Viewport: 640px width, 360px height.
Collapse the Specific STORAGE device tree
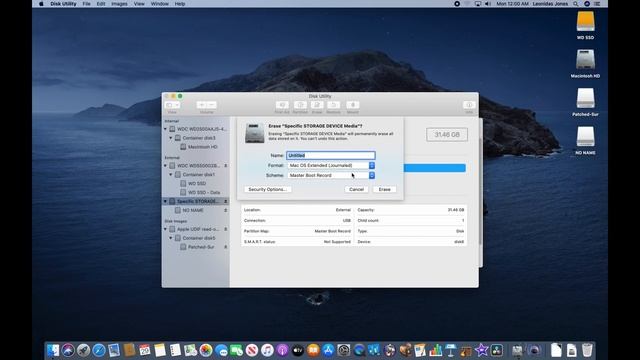[165, 201]
